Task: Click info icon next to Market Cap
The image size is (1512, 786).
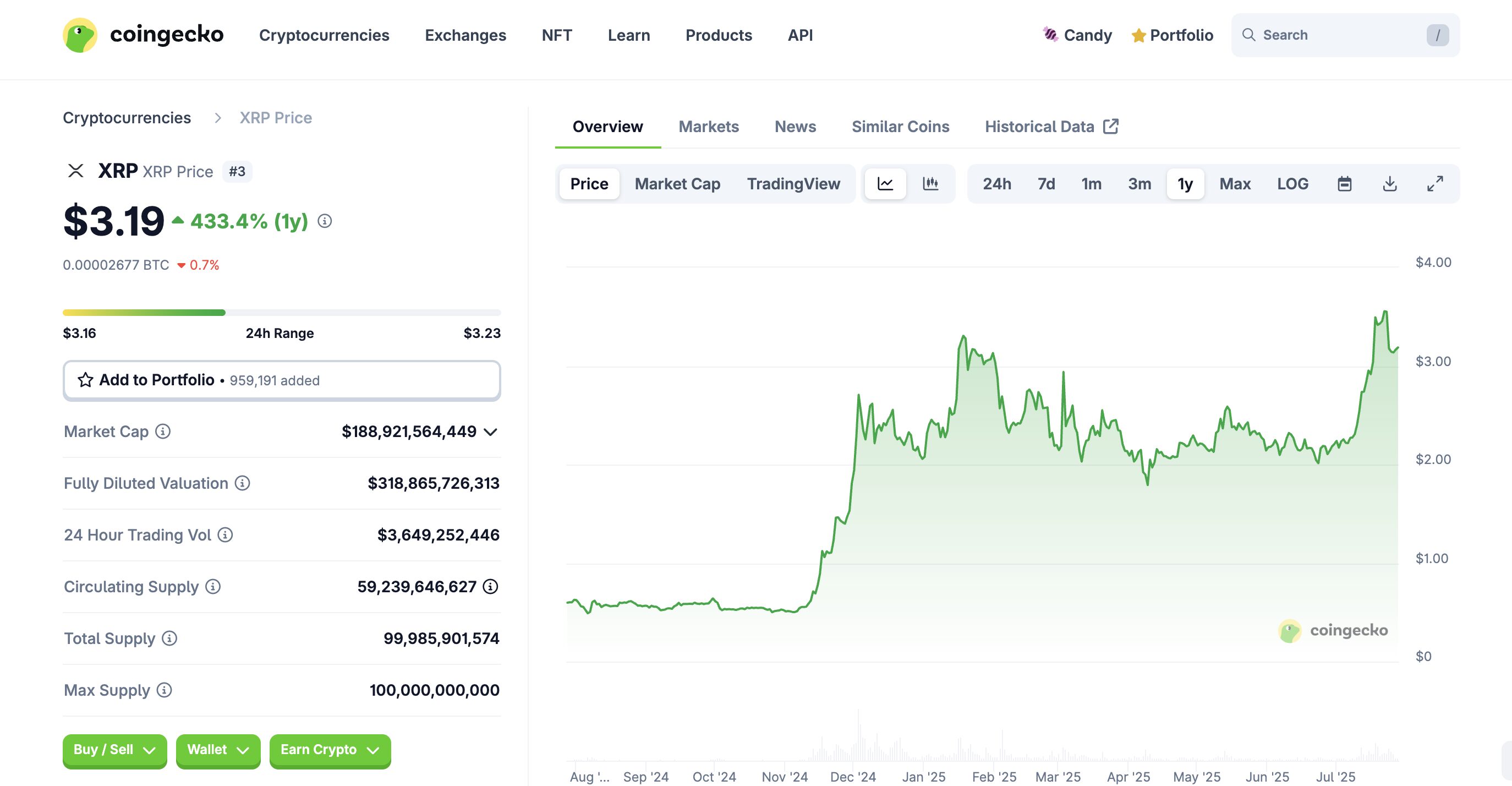Action: point(162,432)
